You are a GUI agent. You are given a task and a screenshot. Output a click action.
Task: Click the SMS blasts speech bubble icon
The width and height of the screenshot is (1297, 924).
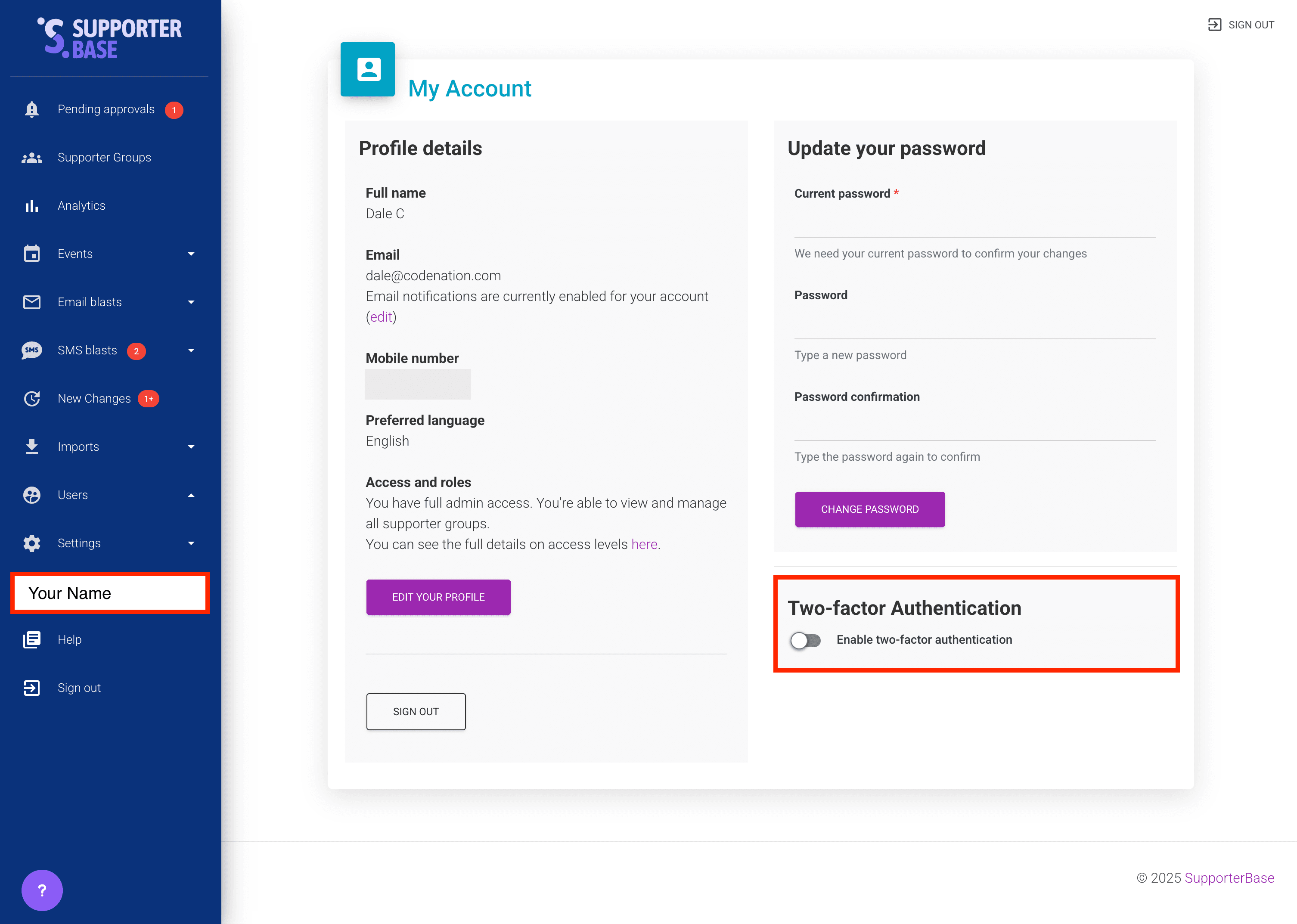pos(32,350)
